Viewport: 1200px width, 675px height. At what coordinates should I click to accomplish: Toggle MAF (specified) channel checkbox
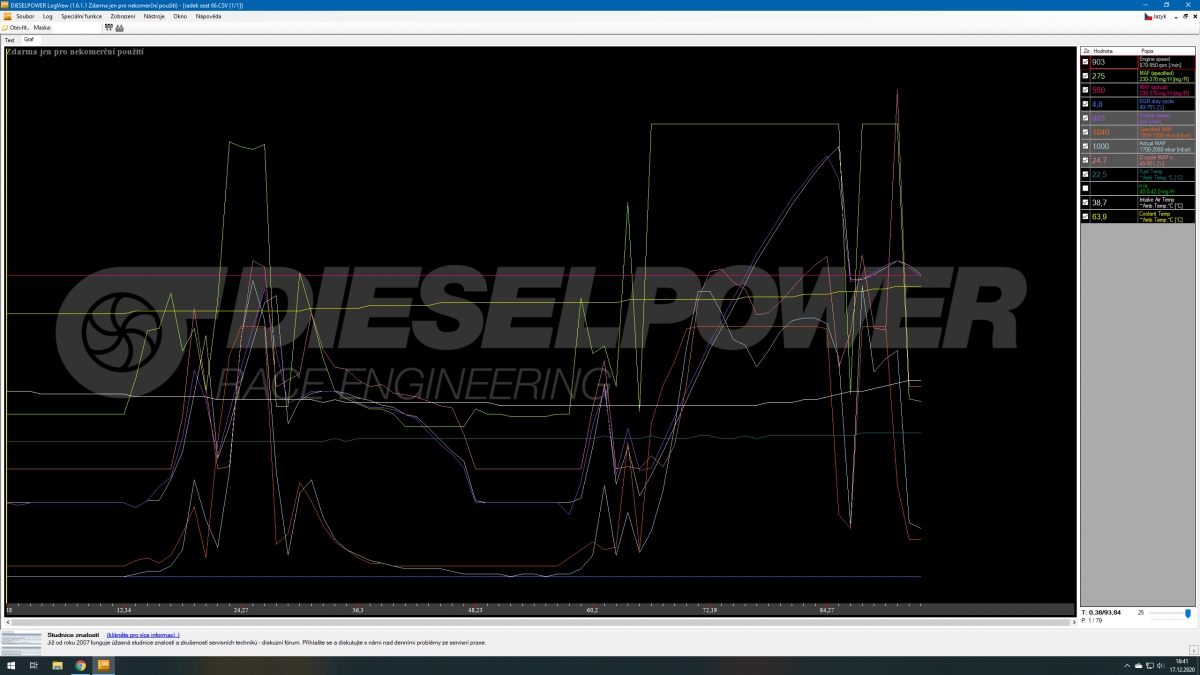(1086, 76)
